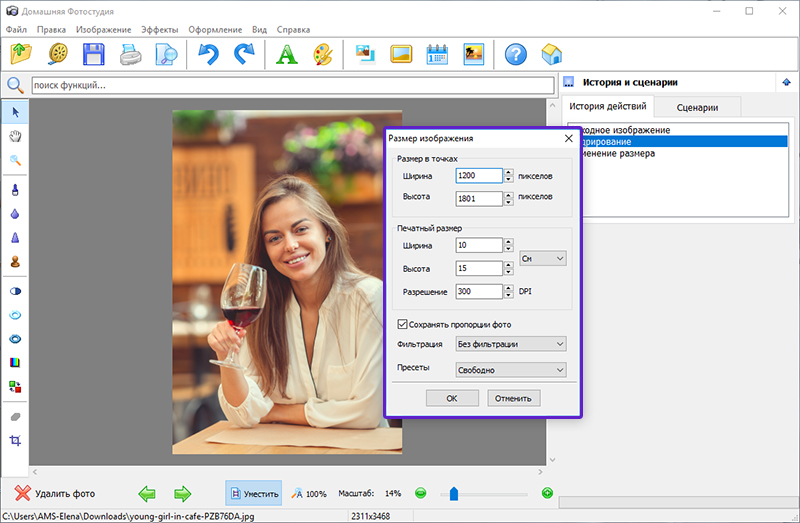Click the resolution DPI stepper arrows
The image size is (800, 523).
[x=509, y=291]
